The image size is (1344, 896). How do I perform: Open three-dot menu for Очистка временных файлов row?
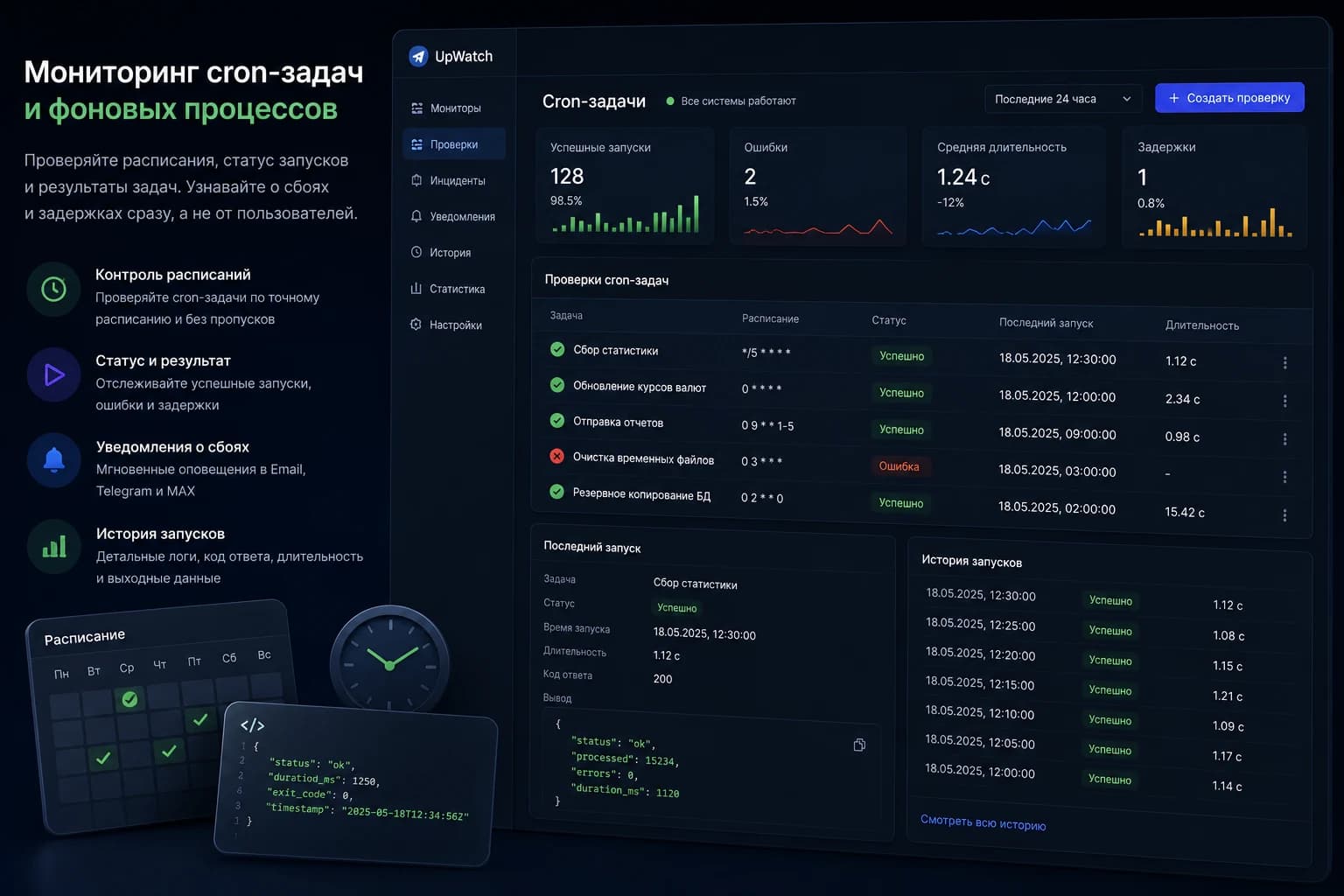[x=1284, y=477]
